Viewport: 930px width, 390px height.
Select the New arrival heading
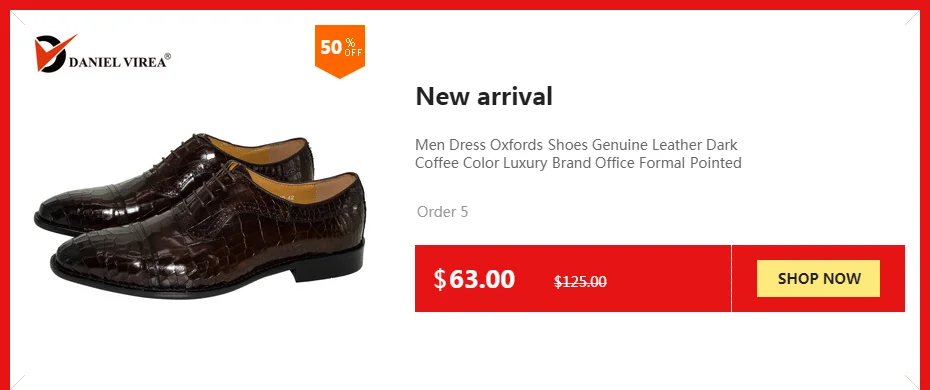pyautogui.click(x=484, y=96)
